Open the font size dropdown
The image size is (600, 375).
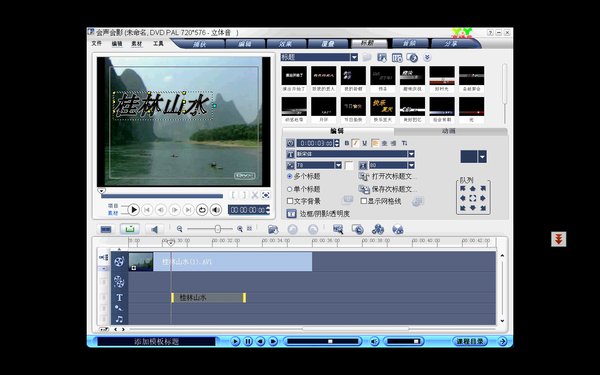tap(338, 165)
